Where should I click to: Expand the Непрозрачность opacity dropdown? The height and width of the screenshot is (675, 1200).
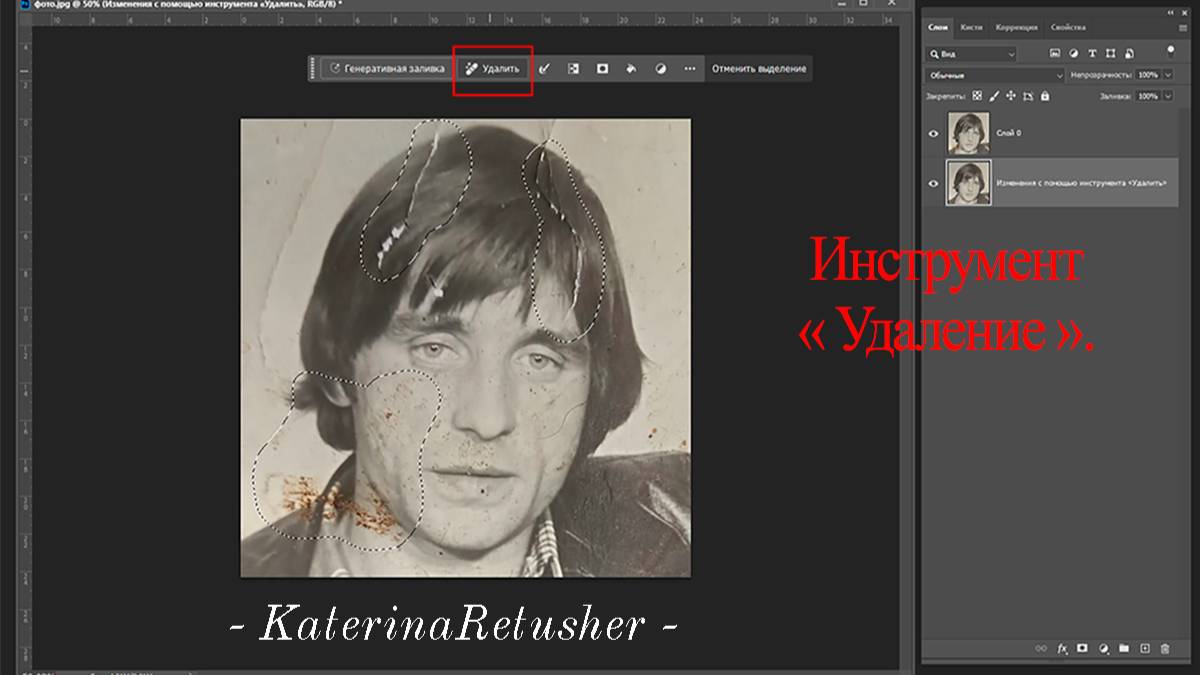pos(1167,75)
